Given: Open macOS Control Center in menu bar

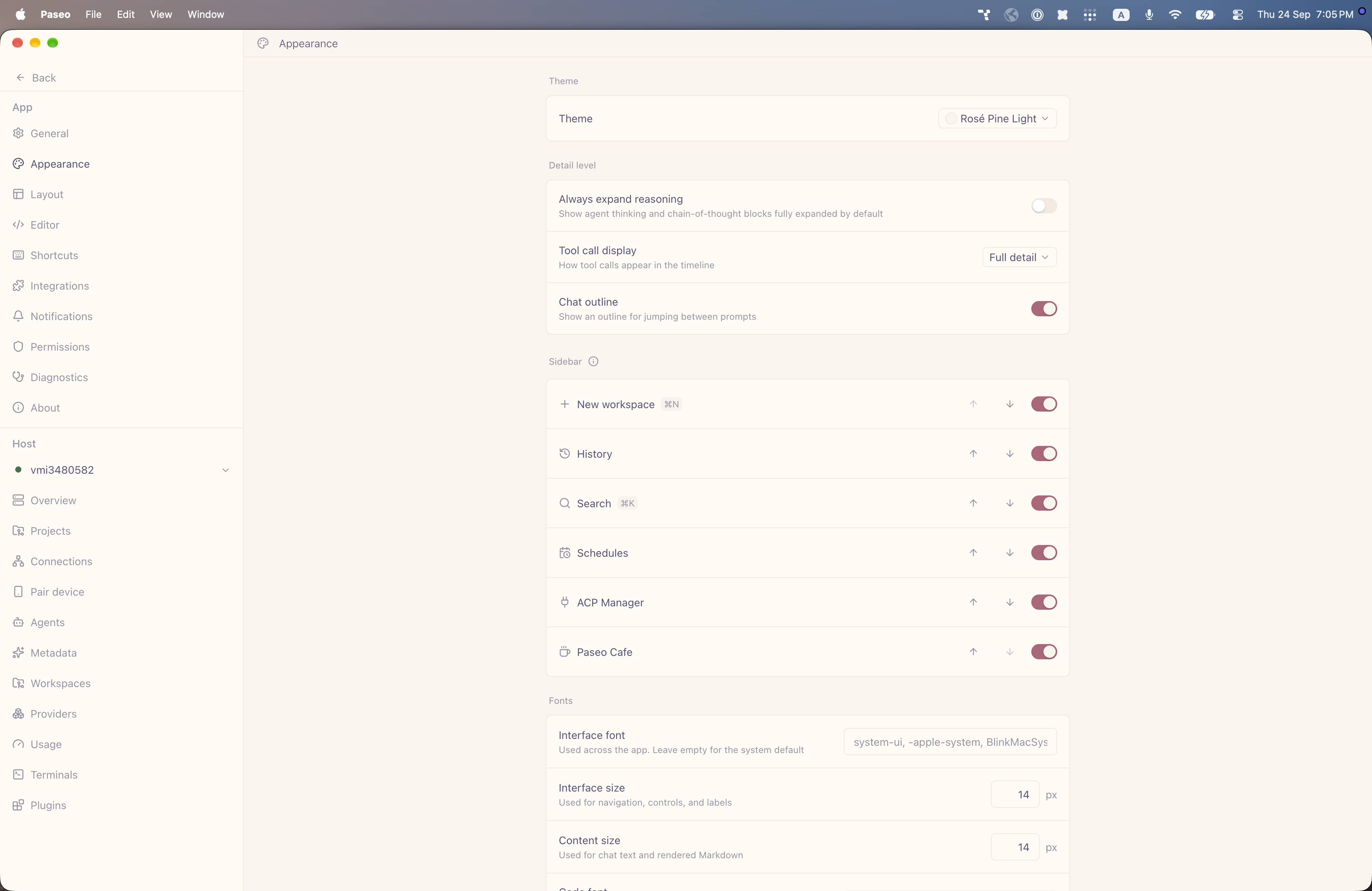Looking at the screenshot, I should pyautogui.click(x=1237, y=14).
